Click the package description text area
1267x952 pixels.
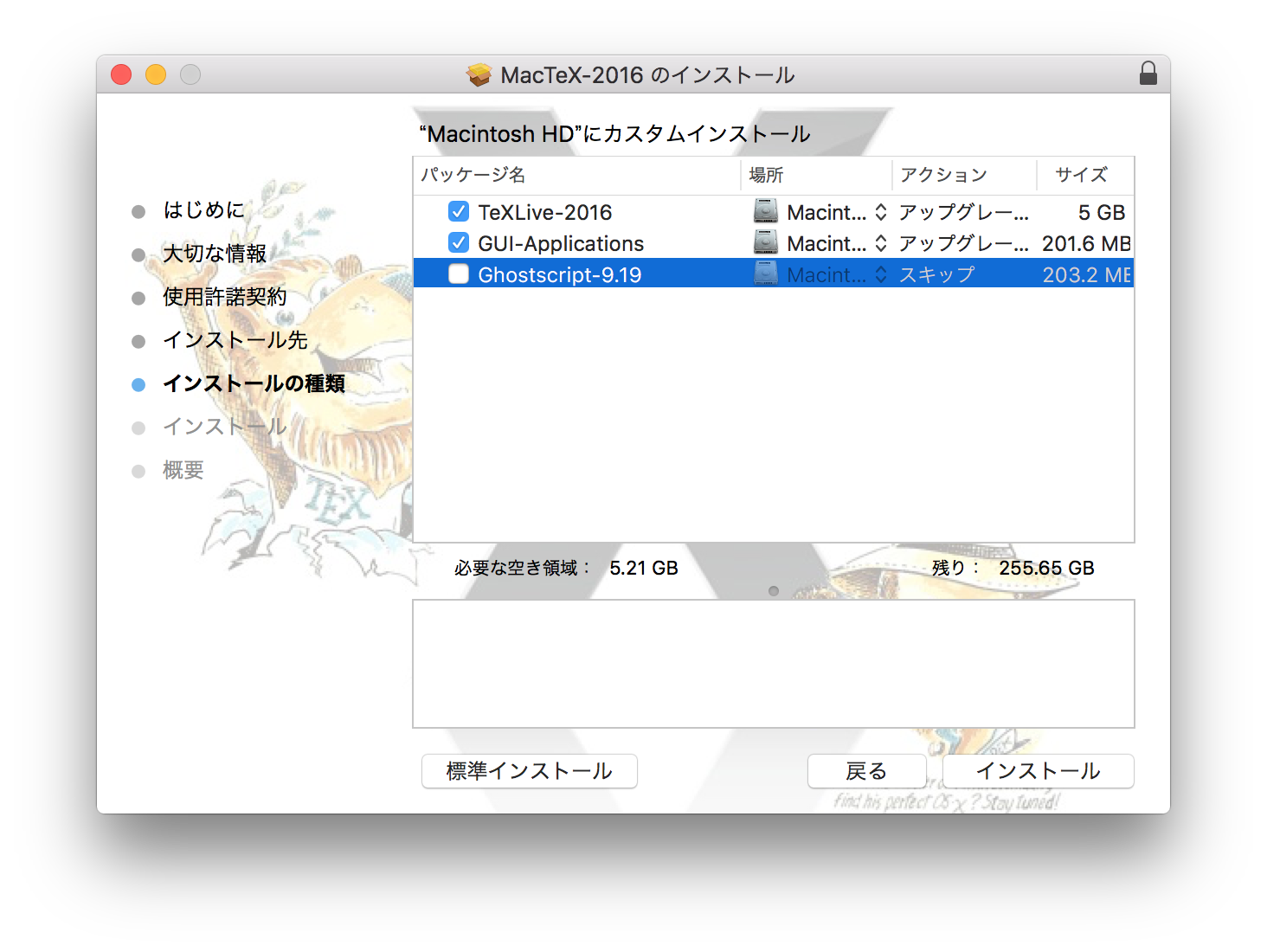(x=774, y=664)
